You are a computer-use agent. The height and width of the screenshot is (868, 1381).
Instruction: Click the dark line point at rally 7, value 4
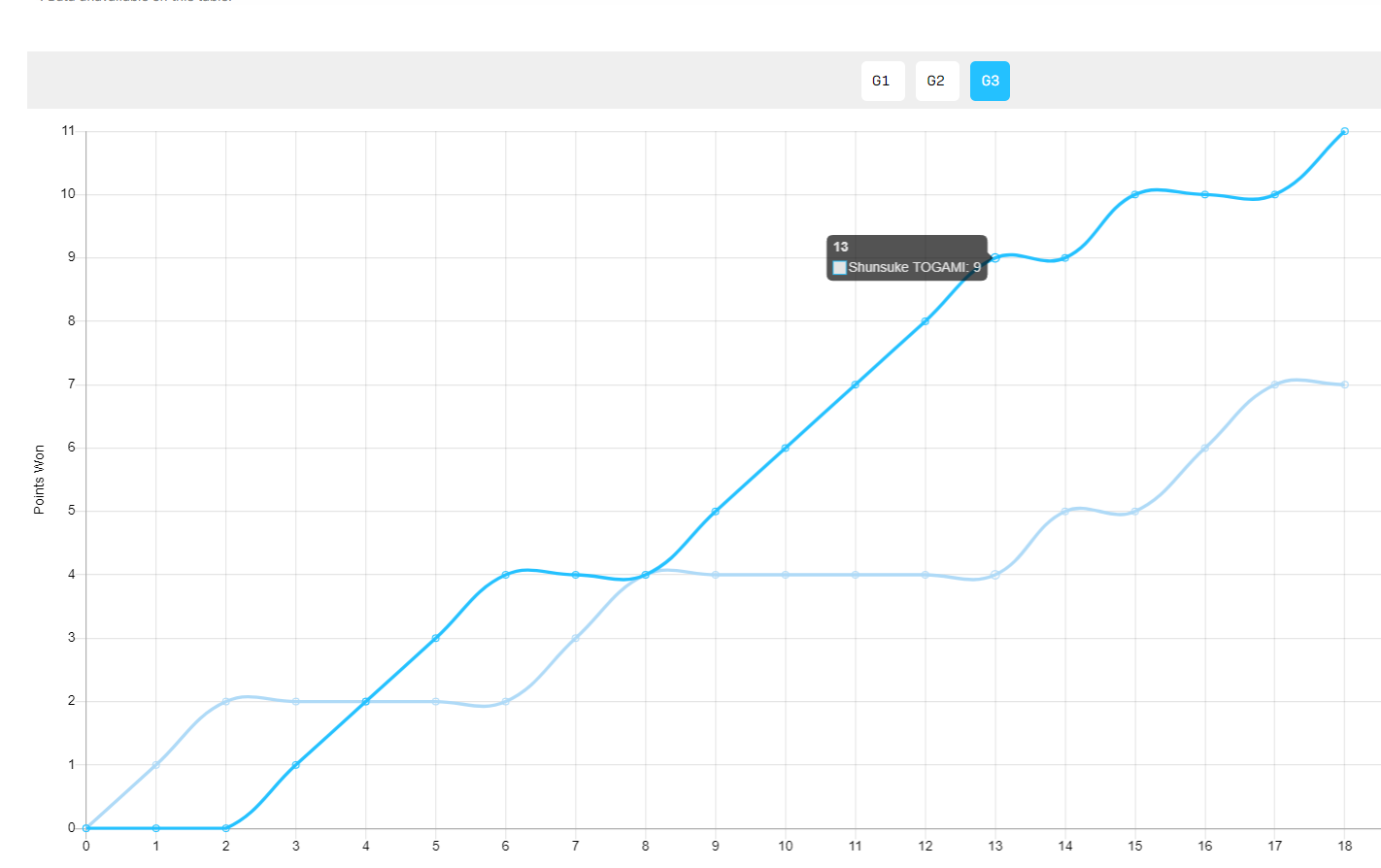tap(576, 575)
